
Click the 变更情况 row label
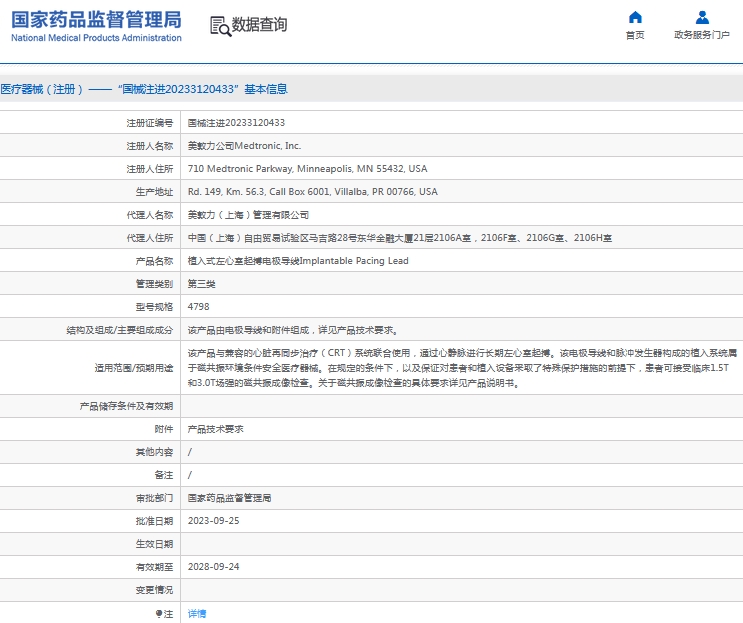[x=154, y=590]
